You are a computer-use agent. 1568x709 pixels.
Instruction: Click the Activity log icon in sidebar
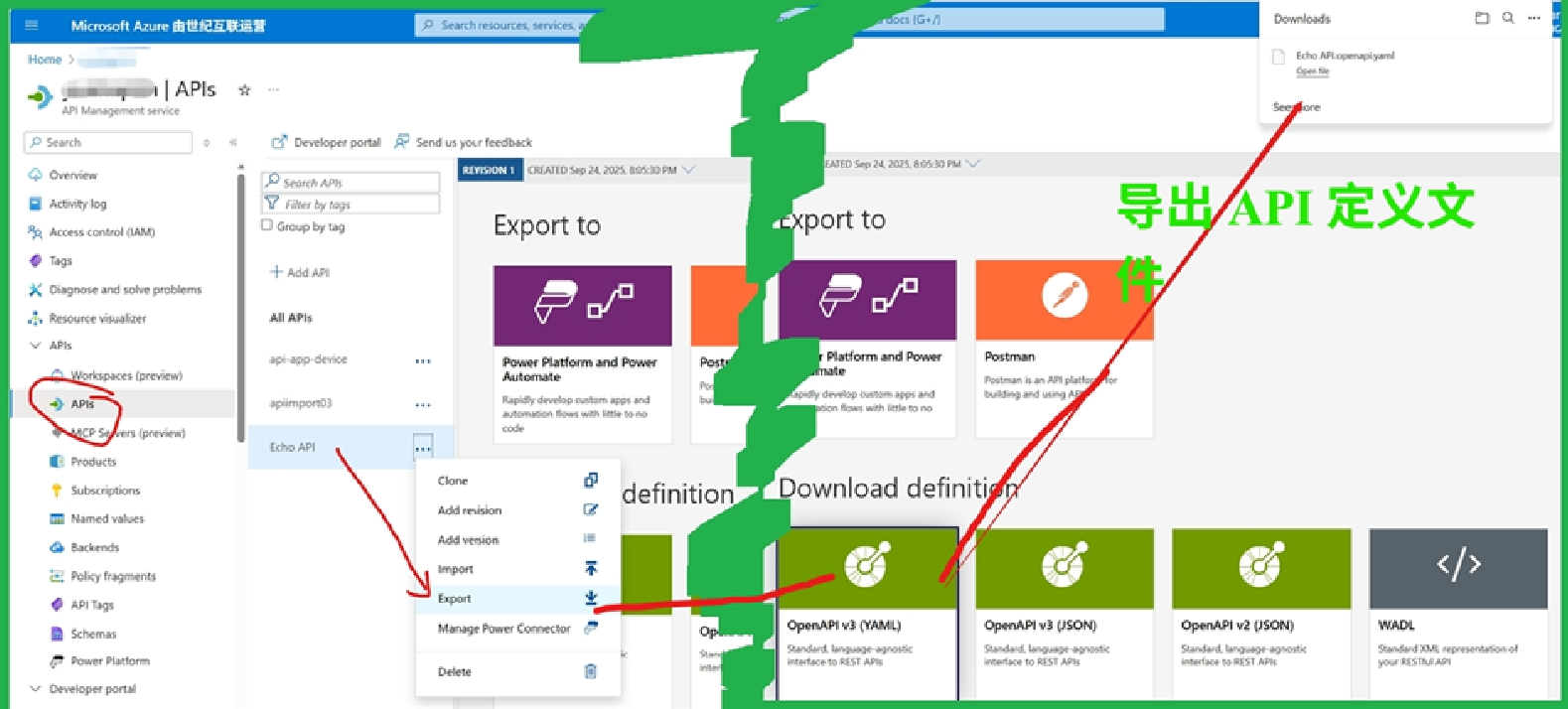pos(35,204)
